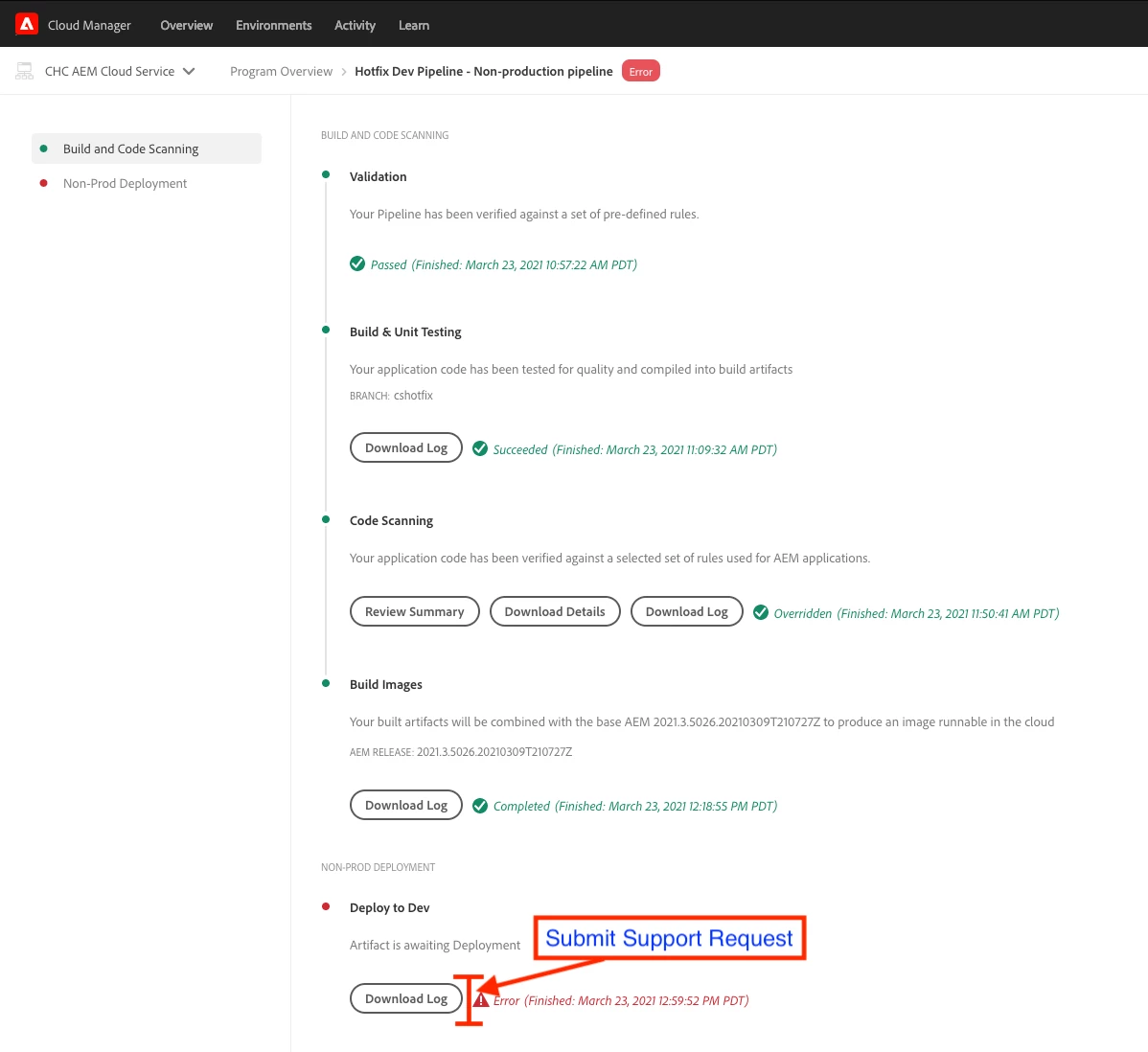This screenshot has height=1052, width=1148.
Task: Click the Deploy to Dev heading
Action: tap(389, 907)
